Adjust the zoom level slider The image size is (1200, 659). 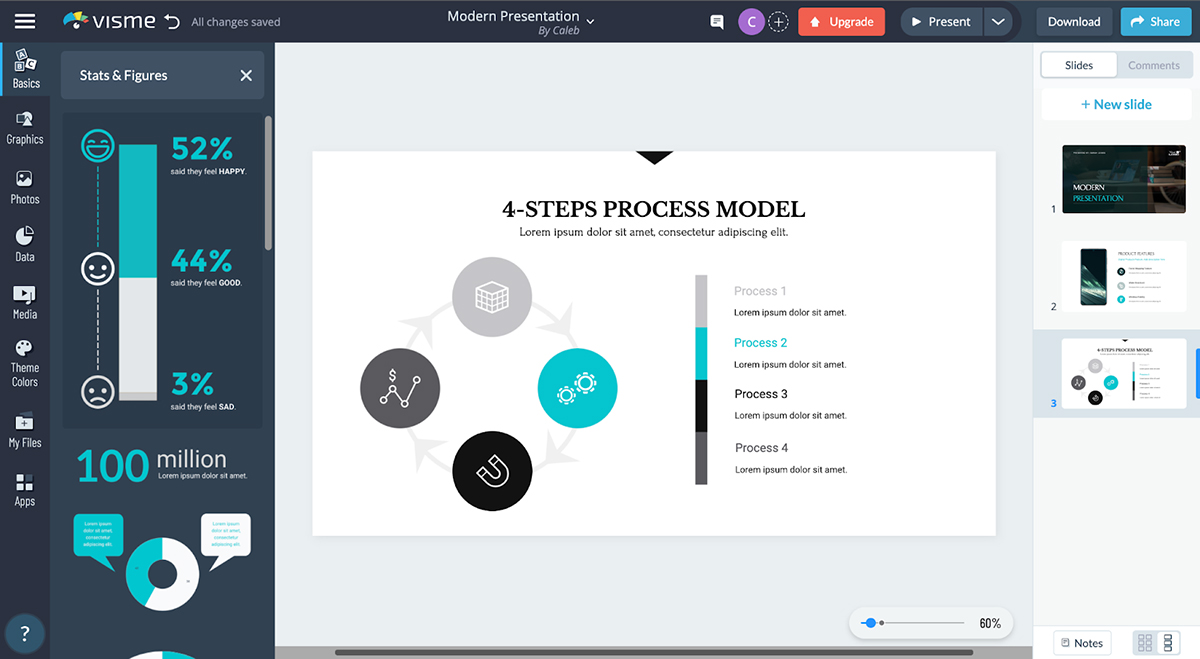[870, 623]
